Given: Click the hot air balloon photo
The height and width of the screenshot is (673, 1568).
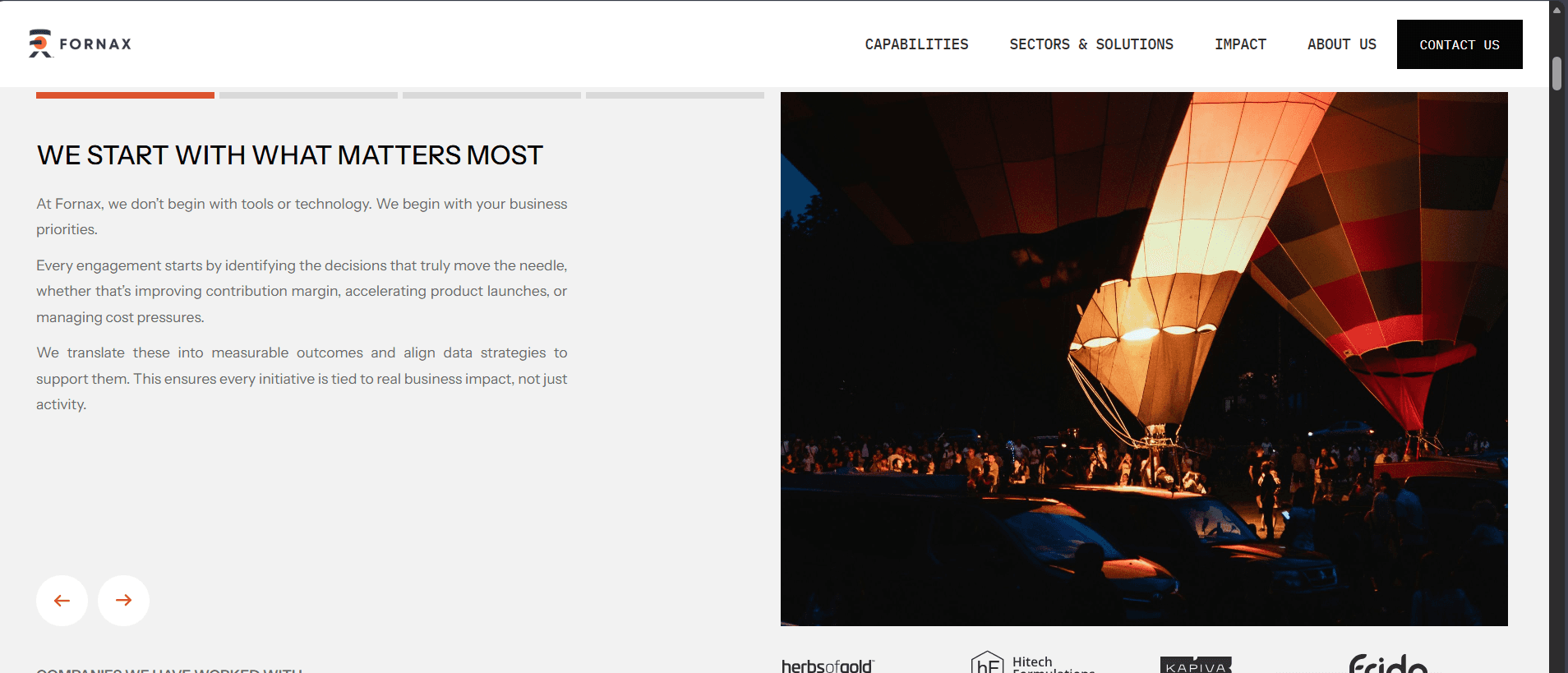Looking at the screenshot, I should click(x=1144, y=359).
